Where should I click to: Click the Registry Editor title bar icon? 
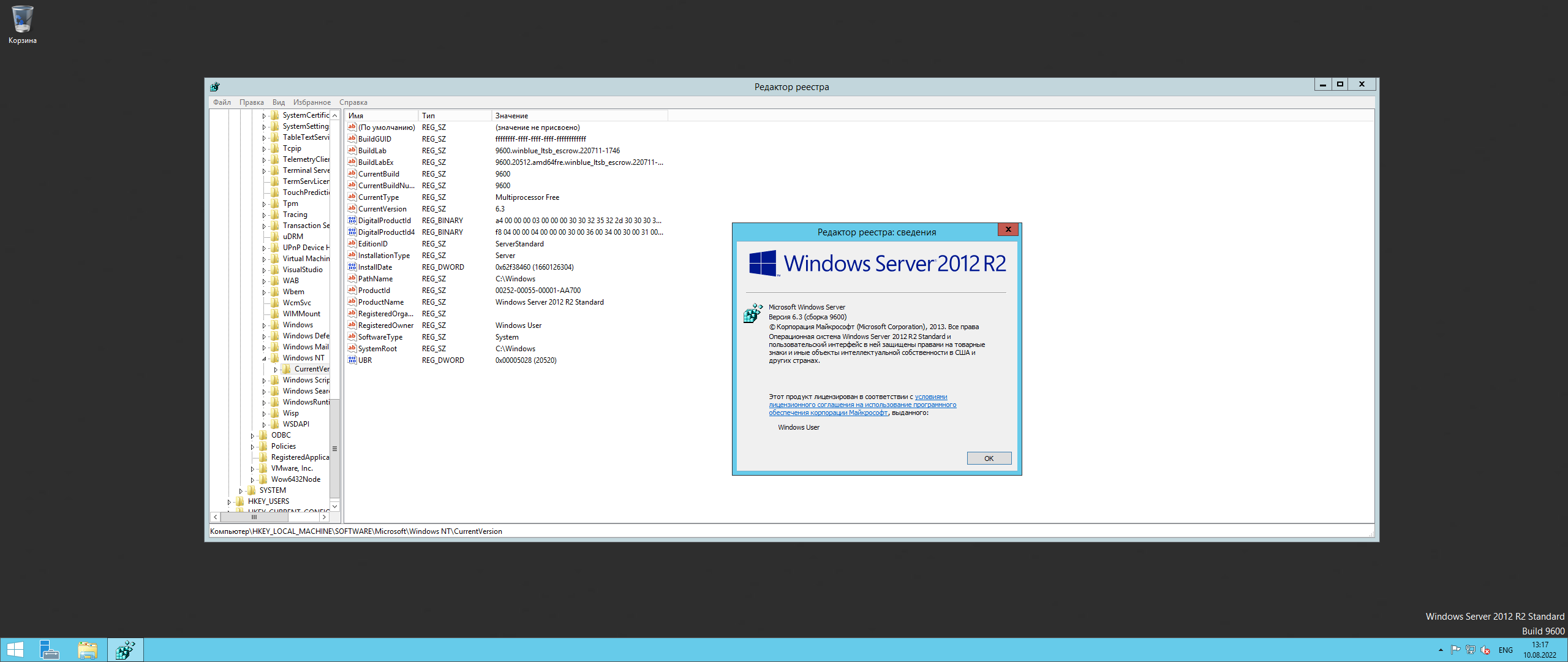[x=214, y=86]
